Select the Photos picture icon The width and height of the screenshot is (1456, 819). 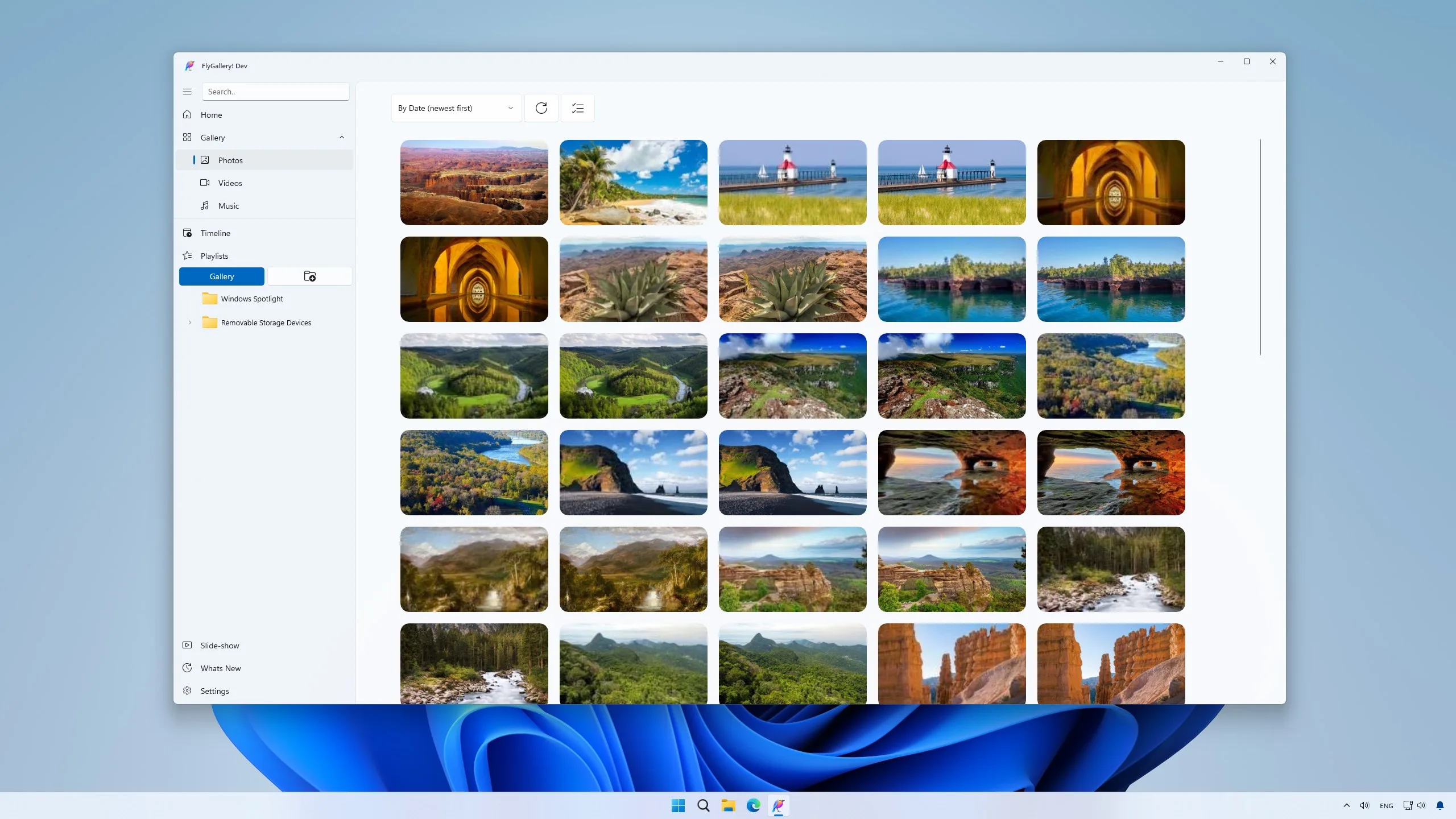(x=205, y=160)
